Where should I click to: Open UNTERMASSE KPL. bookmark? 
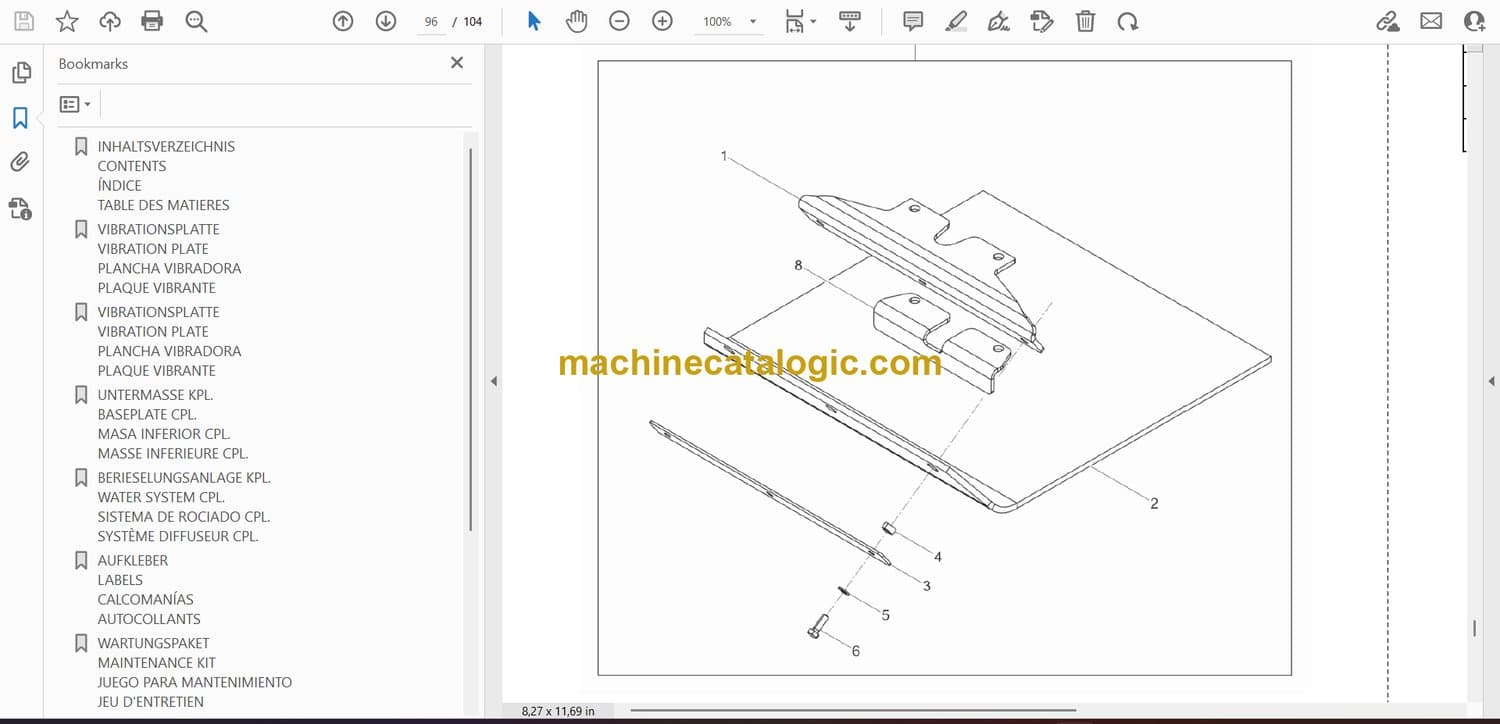pyautogui.click(x=155, y=395)
